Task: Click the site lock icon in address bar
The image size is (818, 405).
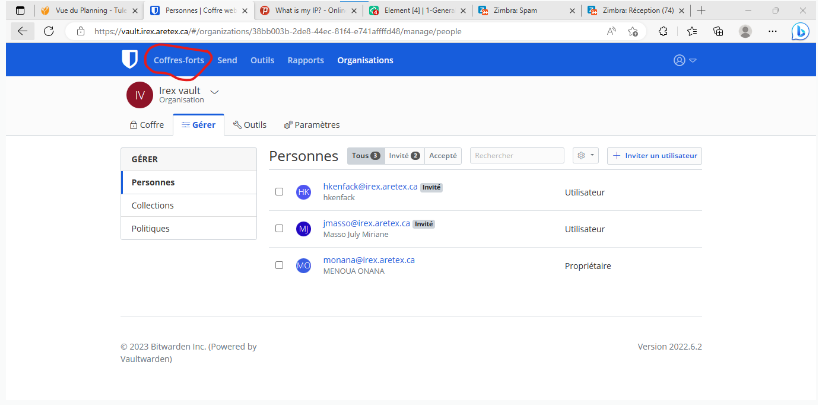Action: [x=80, y=31]
